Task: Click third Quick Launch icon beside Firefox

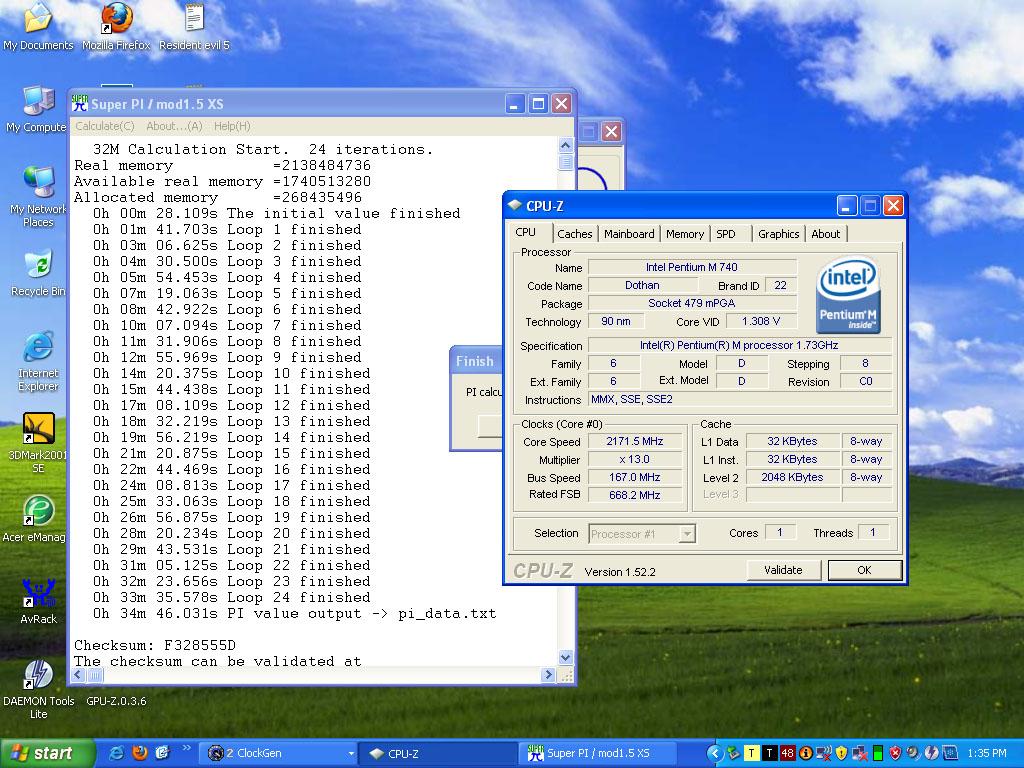Action: (x=163, y=753)
